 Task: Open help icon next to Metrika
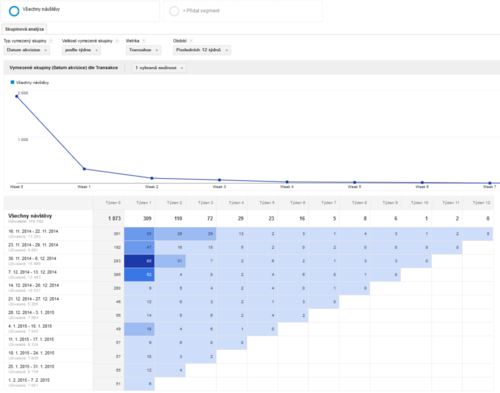144,41
